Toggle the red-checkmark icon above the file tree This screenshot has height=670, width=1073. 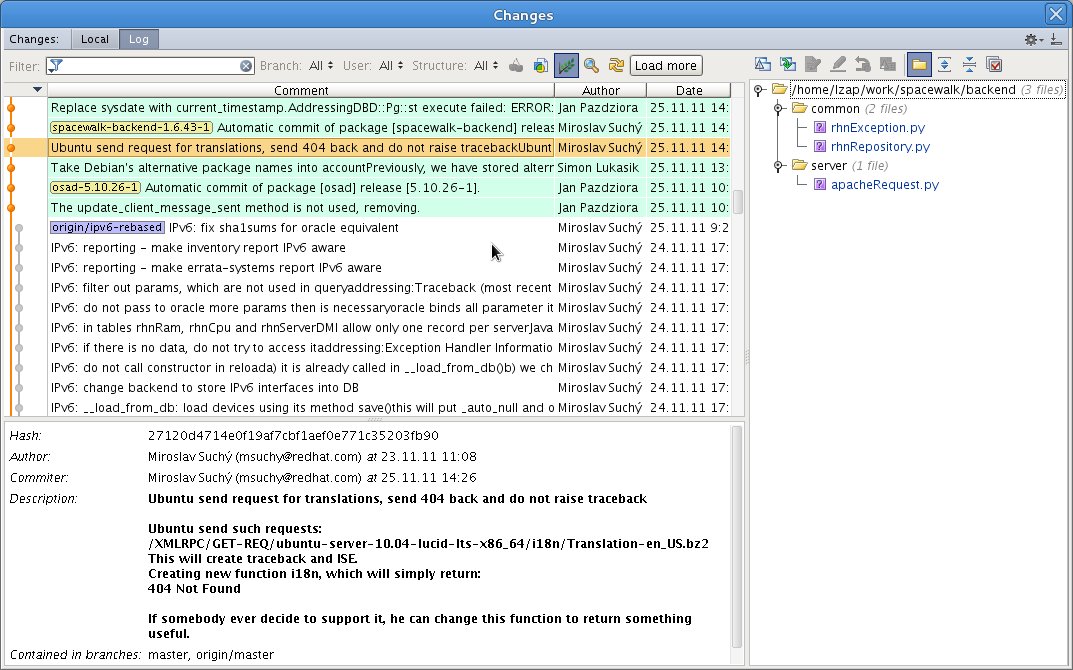(994, 65)
